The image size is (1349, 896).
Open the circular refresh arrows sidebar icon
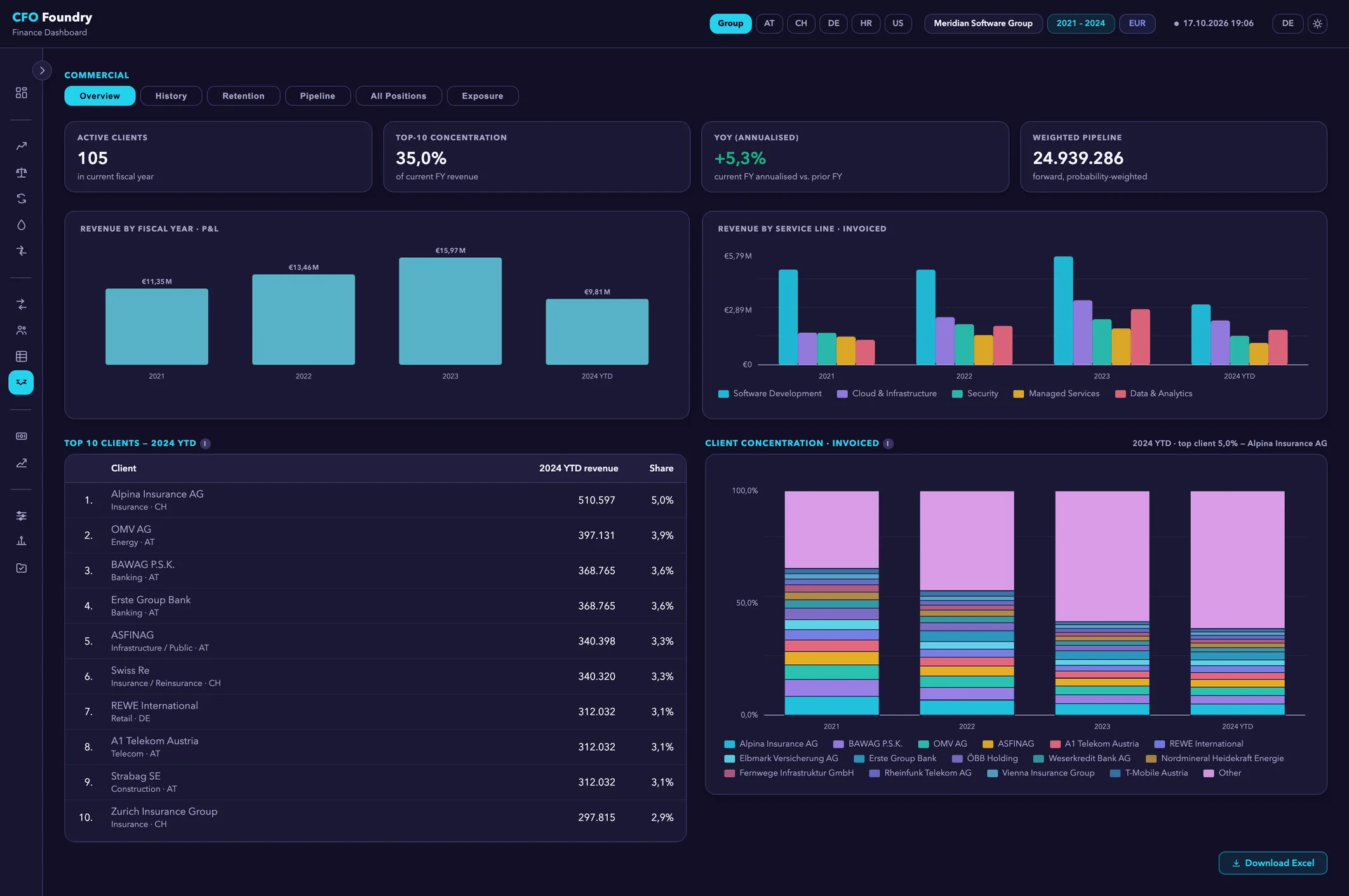(x=21, y=199)
